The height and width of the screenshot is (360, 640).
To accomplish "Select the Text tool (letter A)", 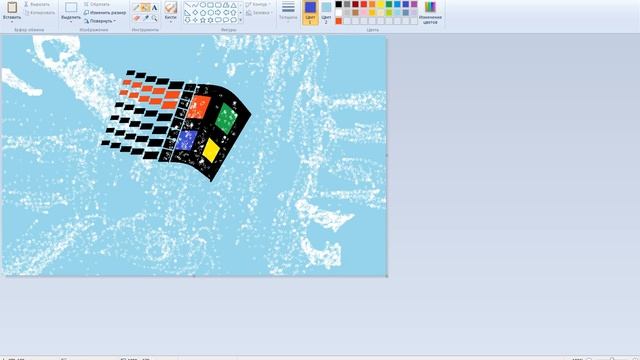I will [154, 7].
